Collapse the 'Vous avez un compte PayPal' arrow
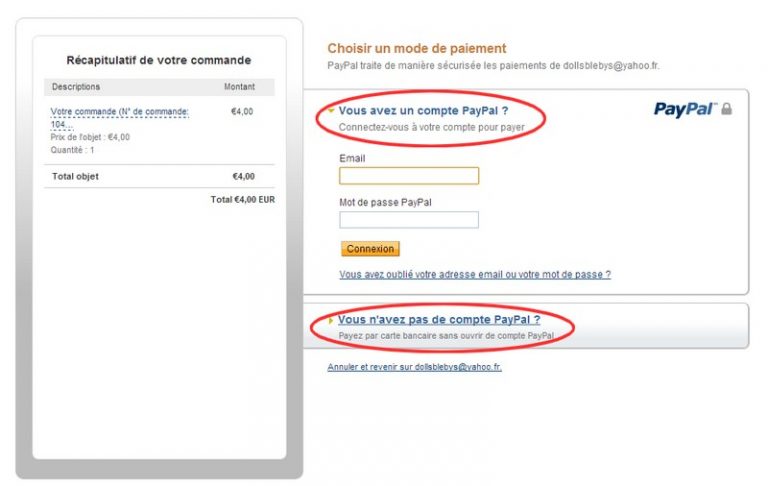The image size is (768, 486). tap(332, 111)
